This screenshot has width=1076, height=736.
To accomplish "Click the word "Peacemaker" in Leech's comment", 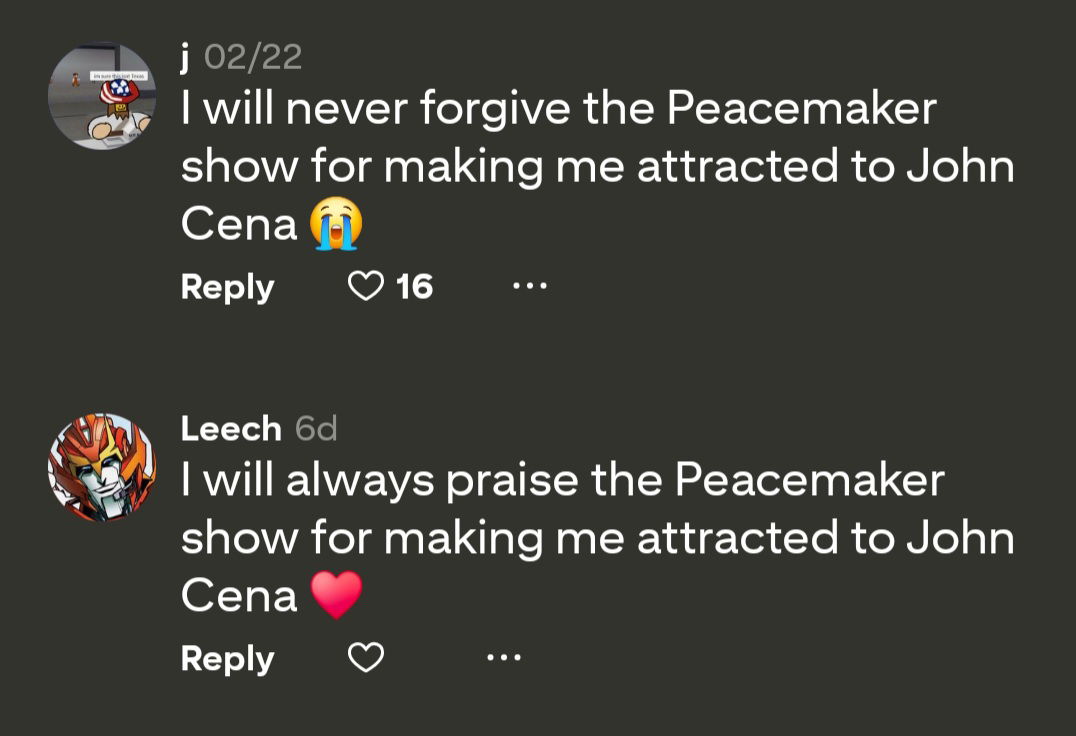I will (x=809, y=481).
